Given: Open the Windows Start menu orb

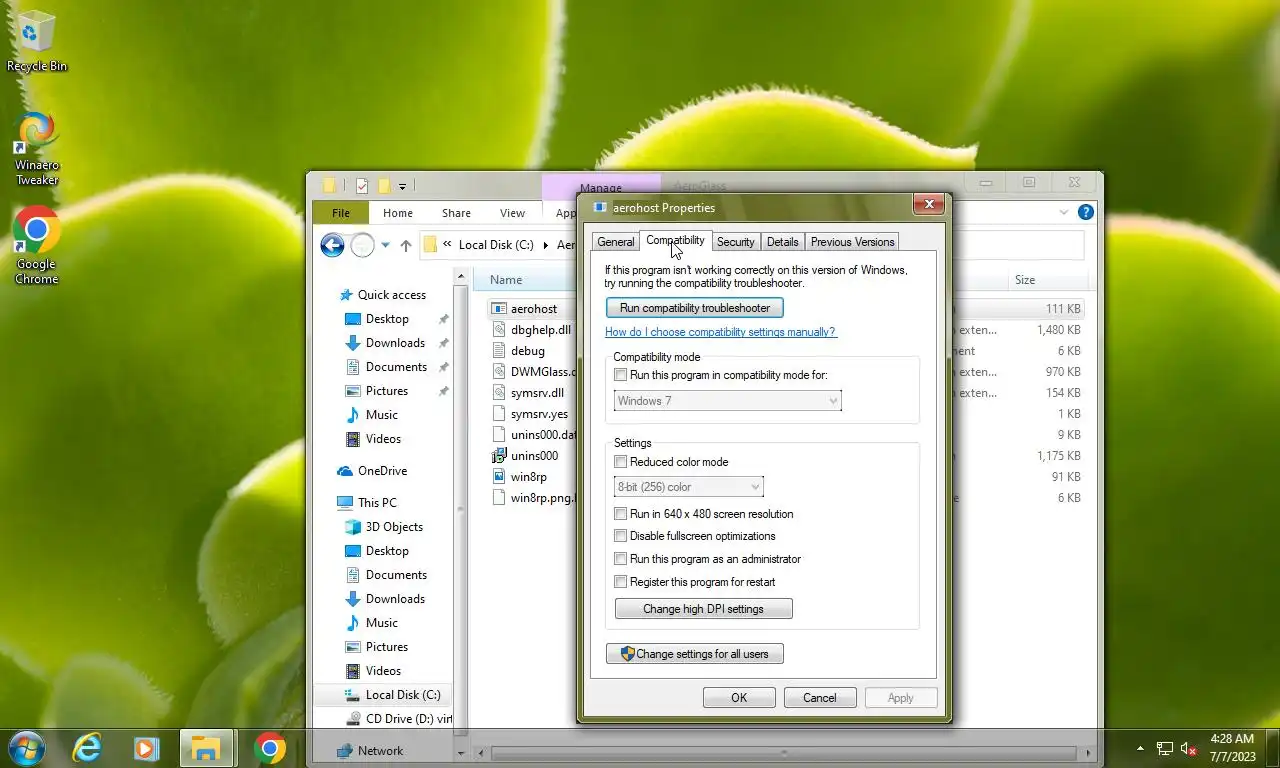Looking at the screenshot, I should click(x=26, y=748).
